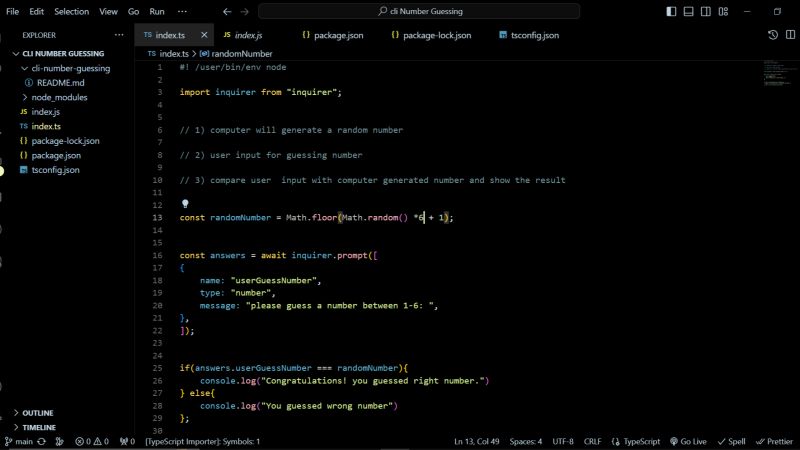The image size is (800, 450).
Task: Open tsconfig.json in the Explorer tree
Action: [55, 170]
